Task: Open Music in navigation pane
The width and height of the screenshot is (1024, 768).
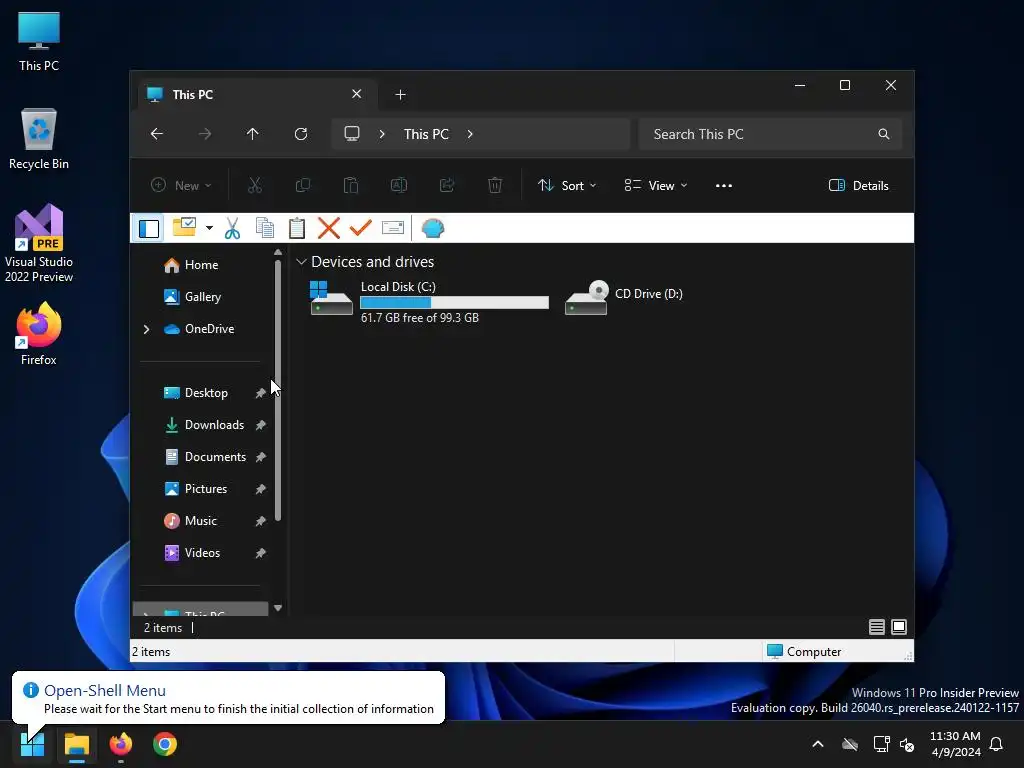Action: click(x=200, y=520)
